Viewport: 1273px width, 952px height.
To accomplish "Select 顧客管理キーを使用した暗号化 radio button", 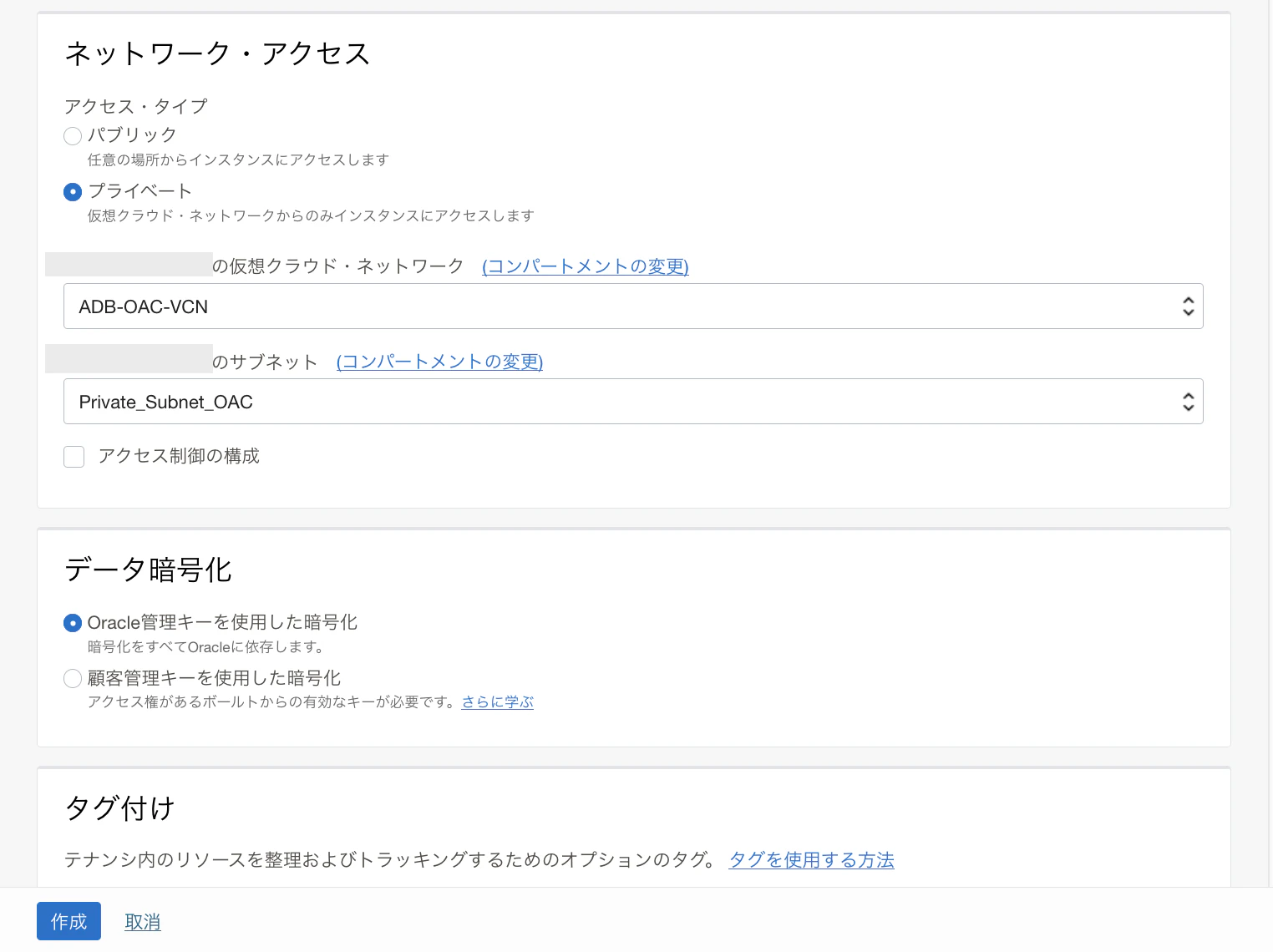I will (73, 679).
